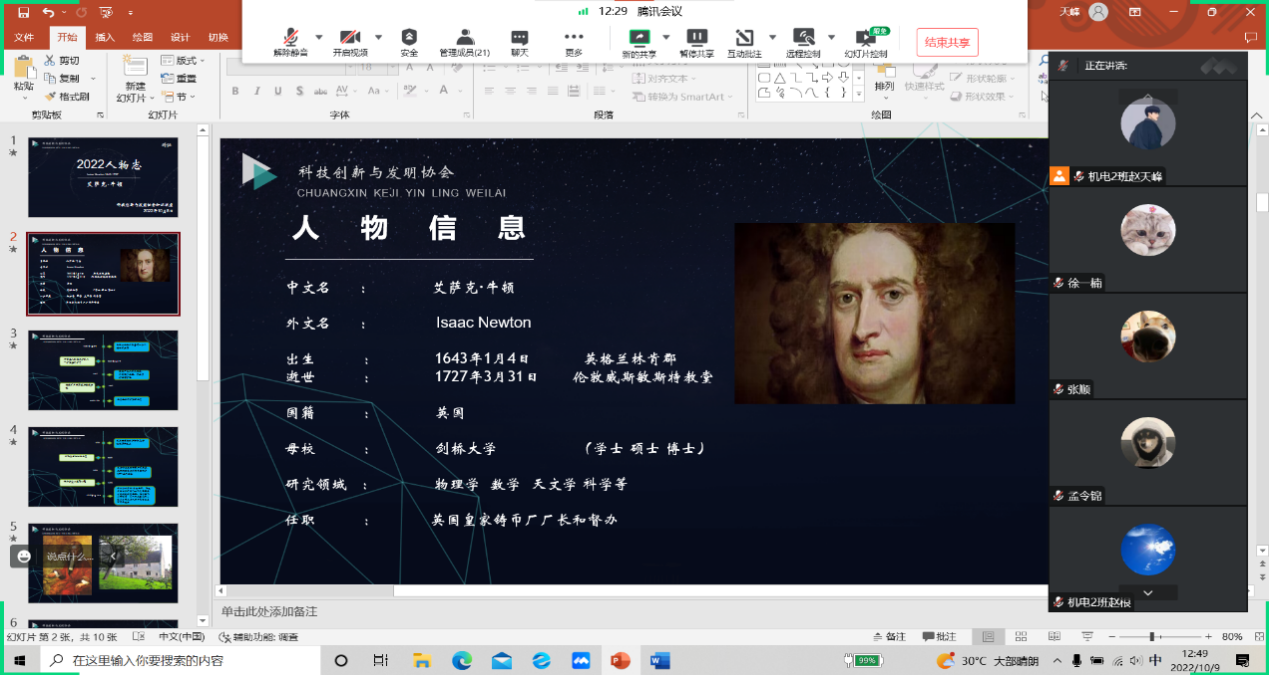The height and width of the screenshot is (675, 1269).
Task: Click the 远程控制 remote control icon
Action: pyautogui.click(x=803, y=37)
